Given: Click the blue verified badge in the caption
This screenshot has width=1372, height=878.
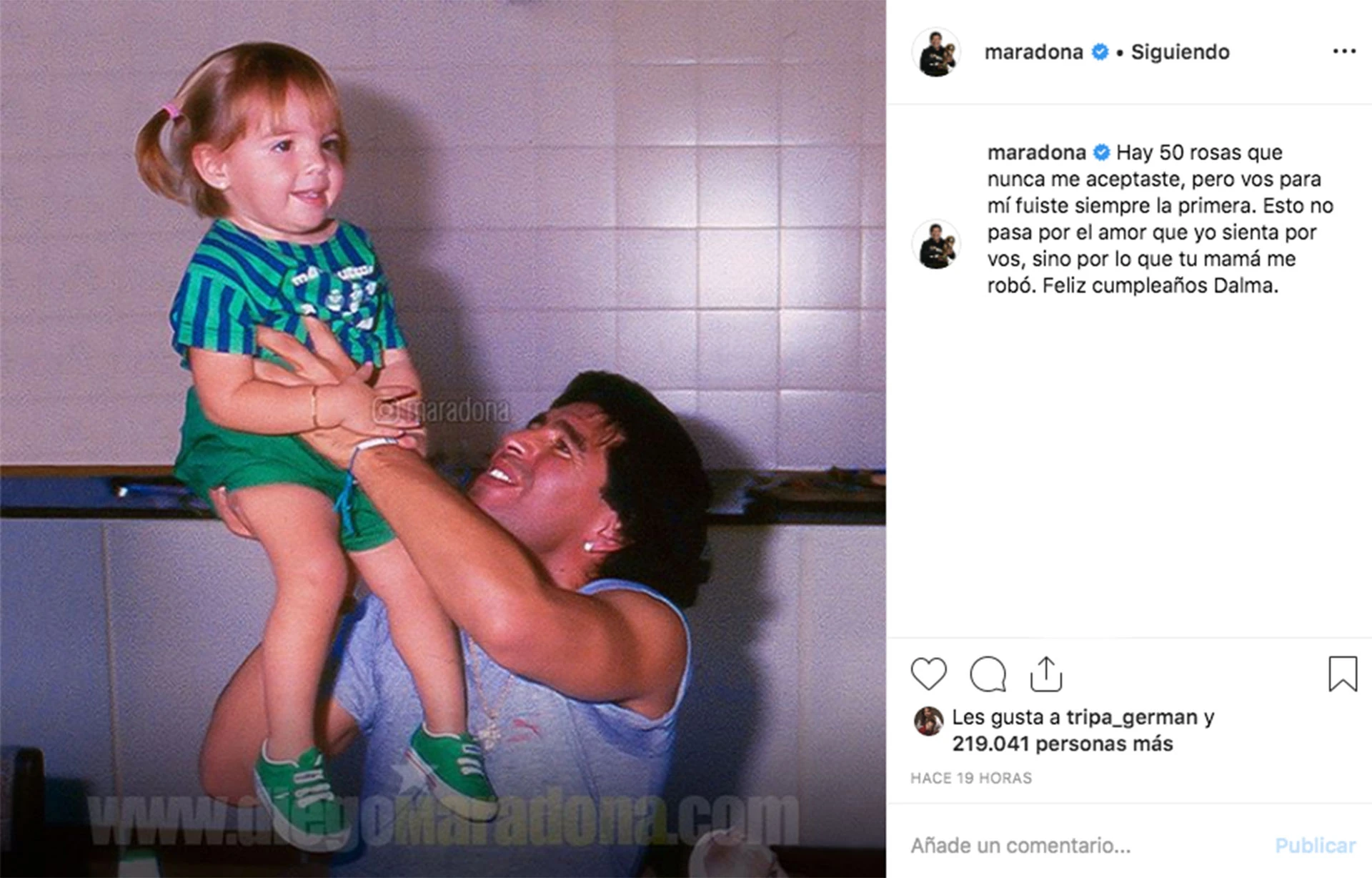Looking at the screenshot, I should coord(1102,152).
